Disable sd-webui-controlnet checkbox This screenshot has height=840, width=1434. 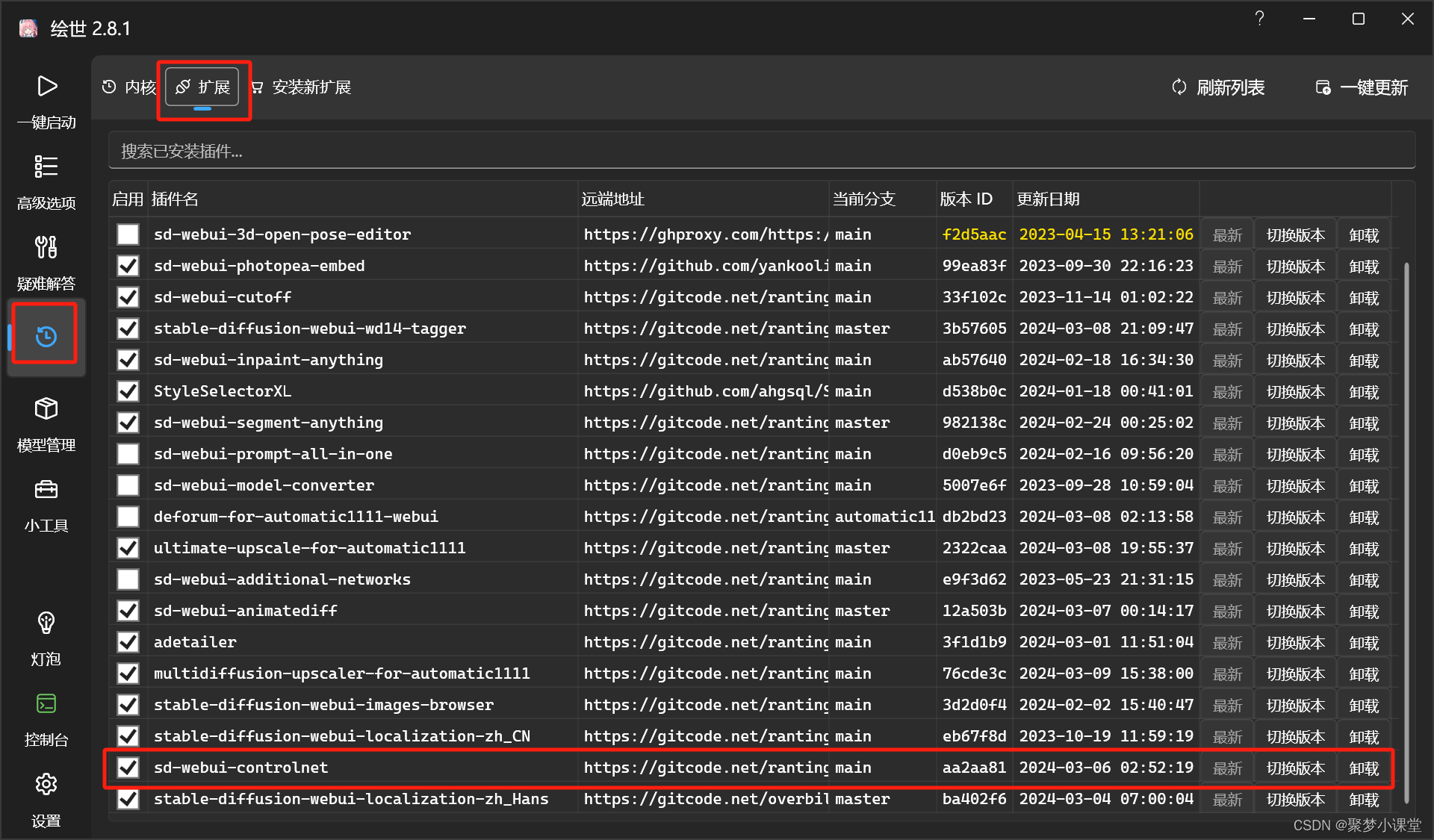click(128, 768)
